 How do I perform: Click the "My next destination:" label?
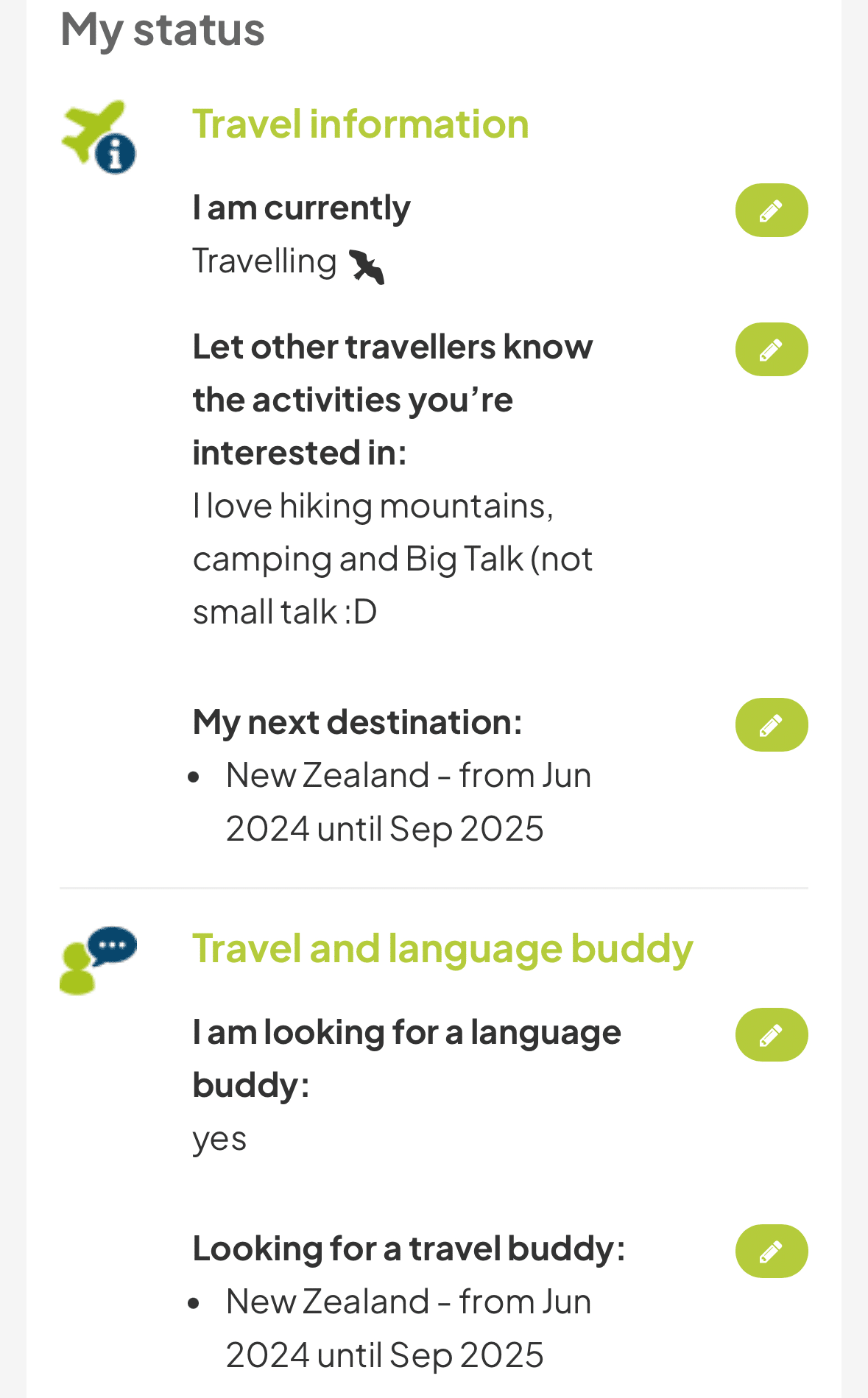click(357, 722)
